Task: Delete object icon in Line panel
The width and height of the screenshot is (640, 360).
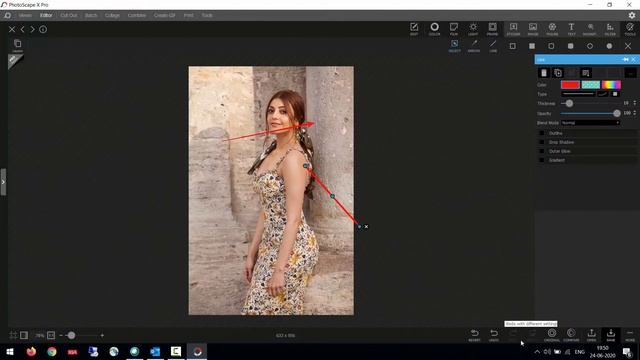Action: 544,73
